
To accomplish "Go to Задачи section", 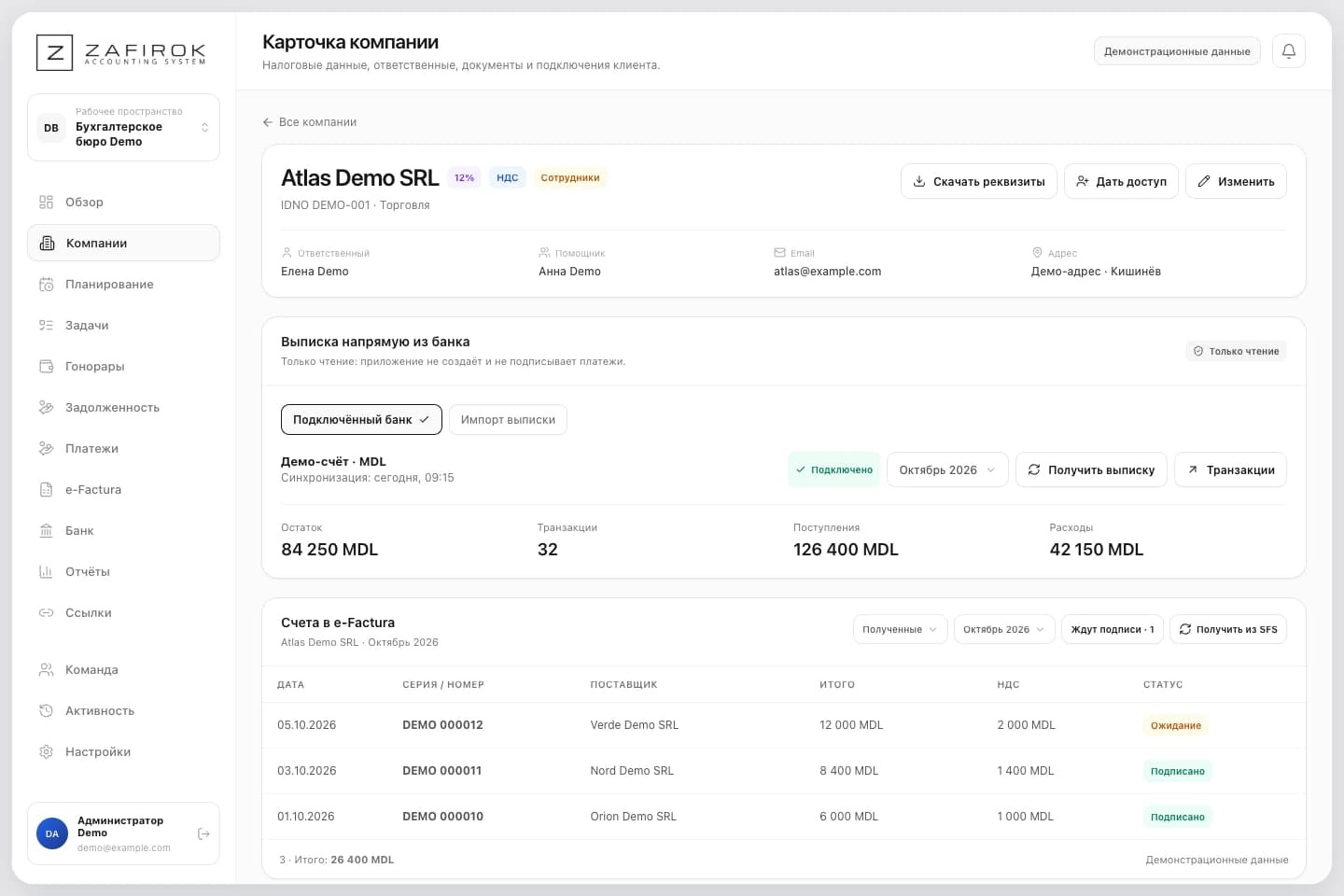I will (123, 326).
